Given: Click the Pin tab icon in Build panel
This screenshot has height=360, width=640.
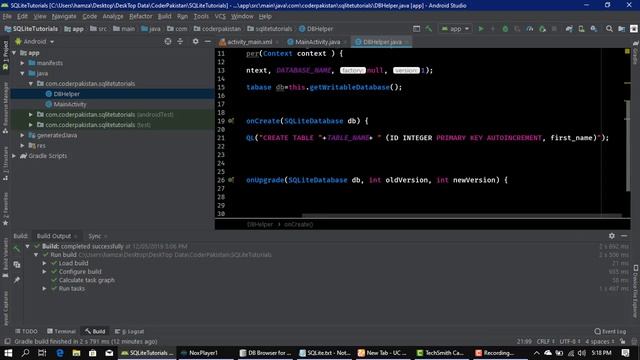Looking at the screenshot, I should pyautogui.click(x=17, y=280).
